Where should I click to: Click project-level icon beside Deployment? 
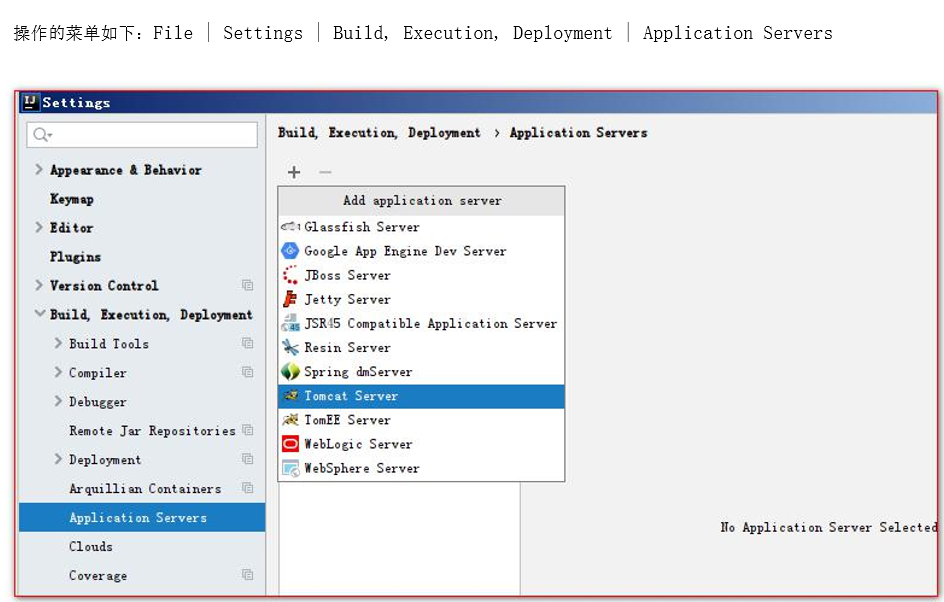(247, 459)
